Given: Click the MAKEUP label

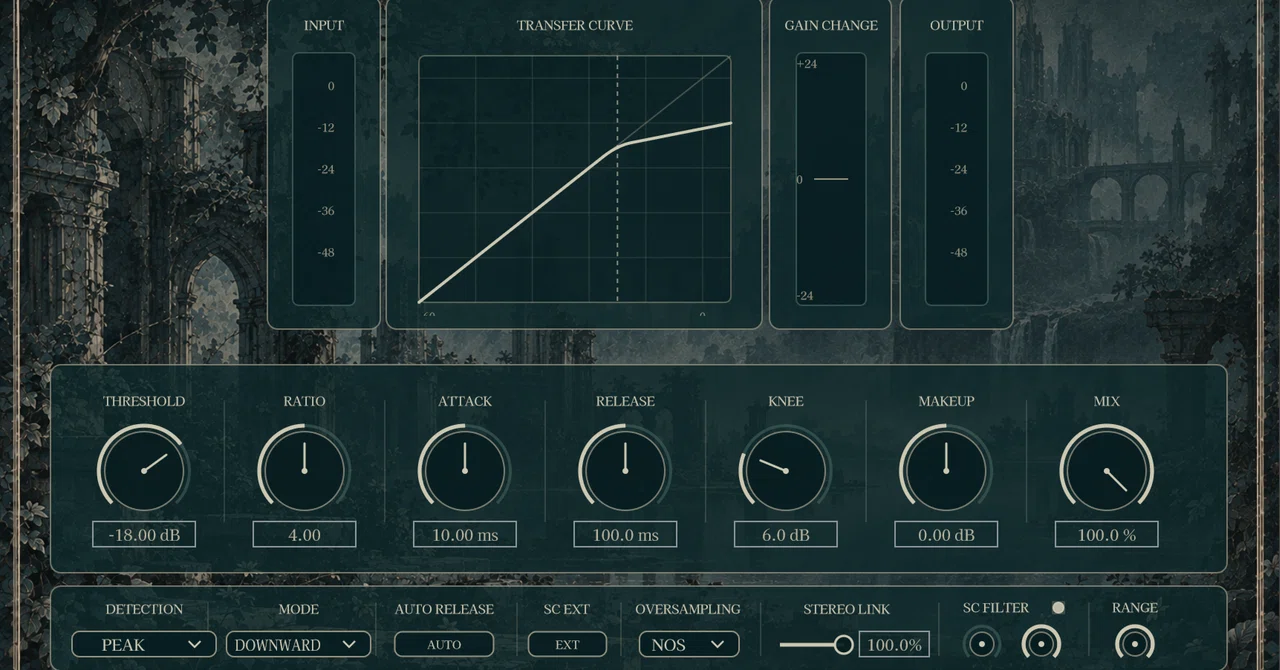Looking at the screenshot, I should pos(946,401).
